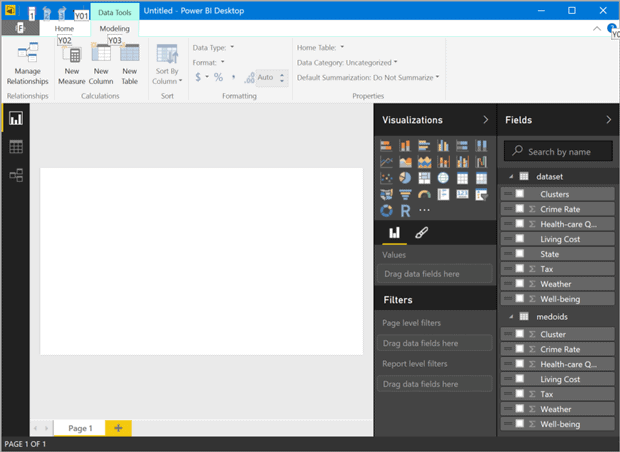Tick the State field checkbox
This screenshot has width=620, height=452.
[x=520, y=254]
